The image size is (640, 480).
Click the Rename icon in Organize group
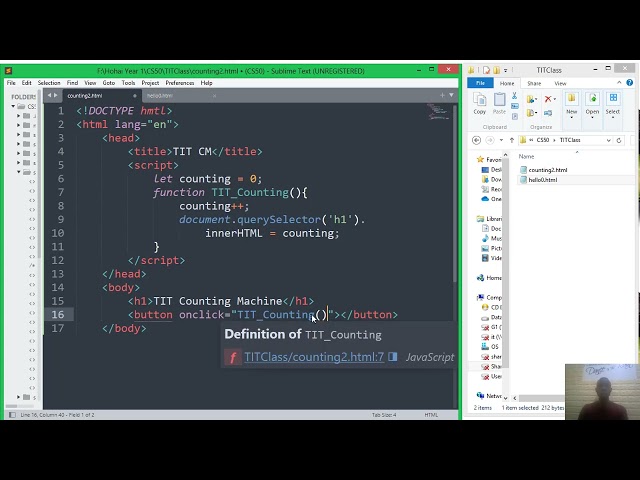548,113
